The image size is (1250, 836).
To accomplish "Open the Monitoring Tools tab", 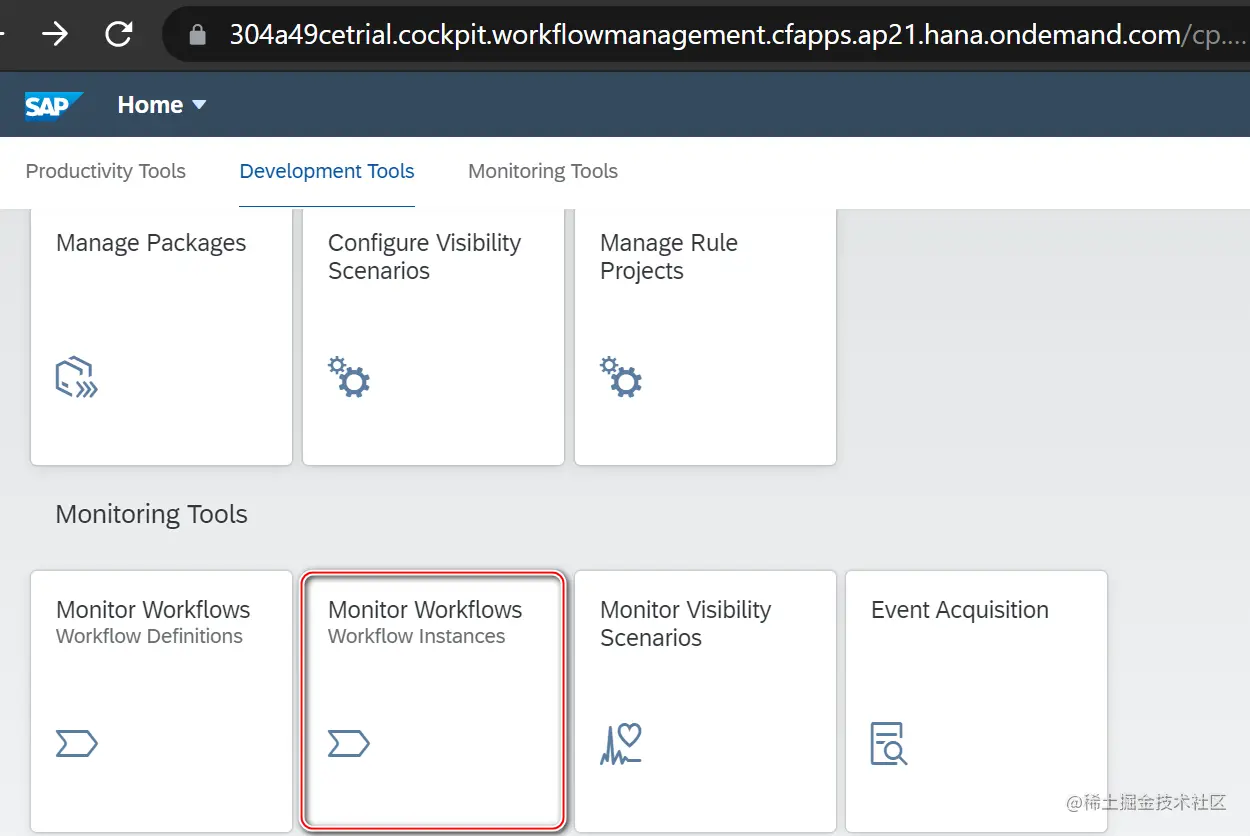I will pos(543,171).
